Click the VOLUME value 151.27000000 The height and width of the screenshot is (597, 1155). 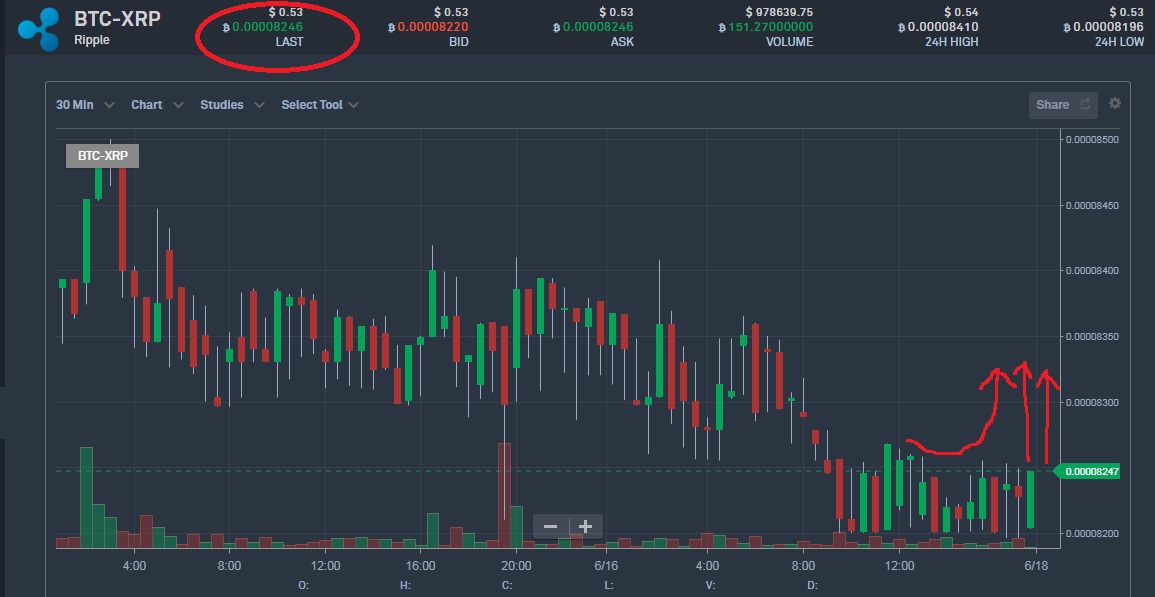[x=766, y=27]
